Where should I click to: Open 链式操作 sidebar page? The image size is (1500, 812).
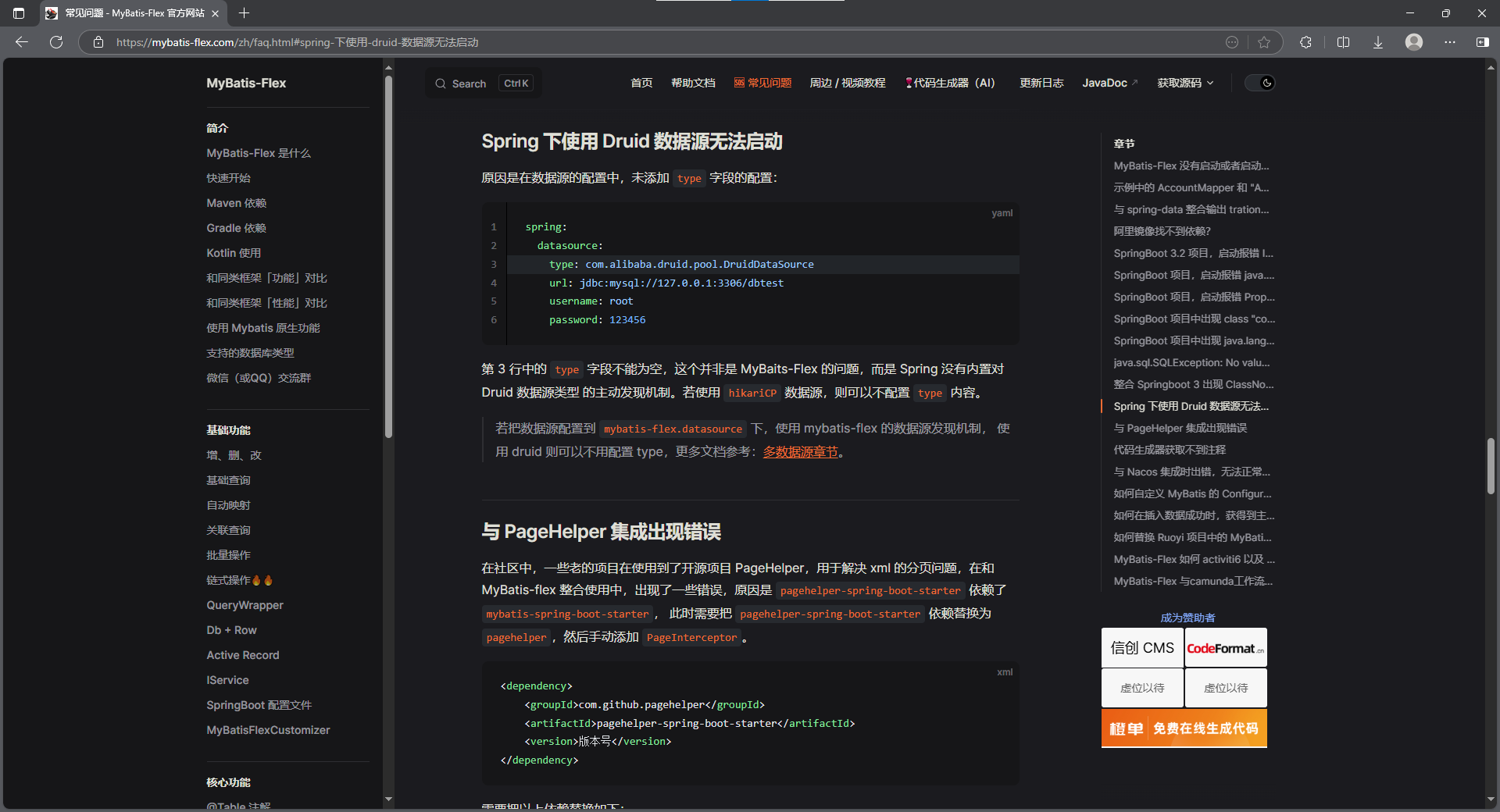point(239,580)
